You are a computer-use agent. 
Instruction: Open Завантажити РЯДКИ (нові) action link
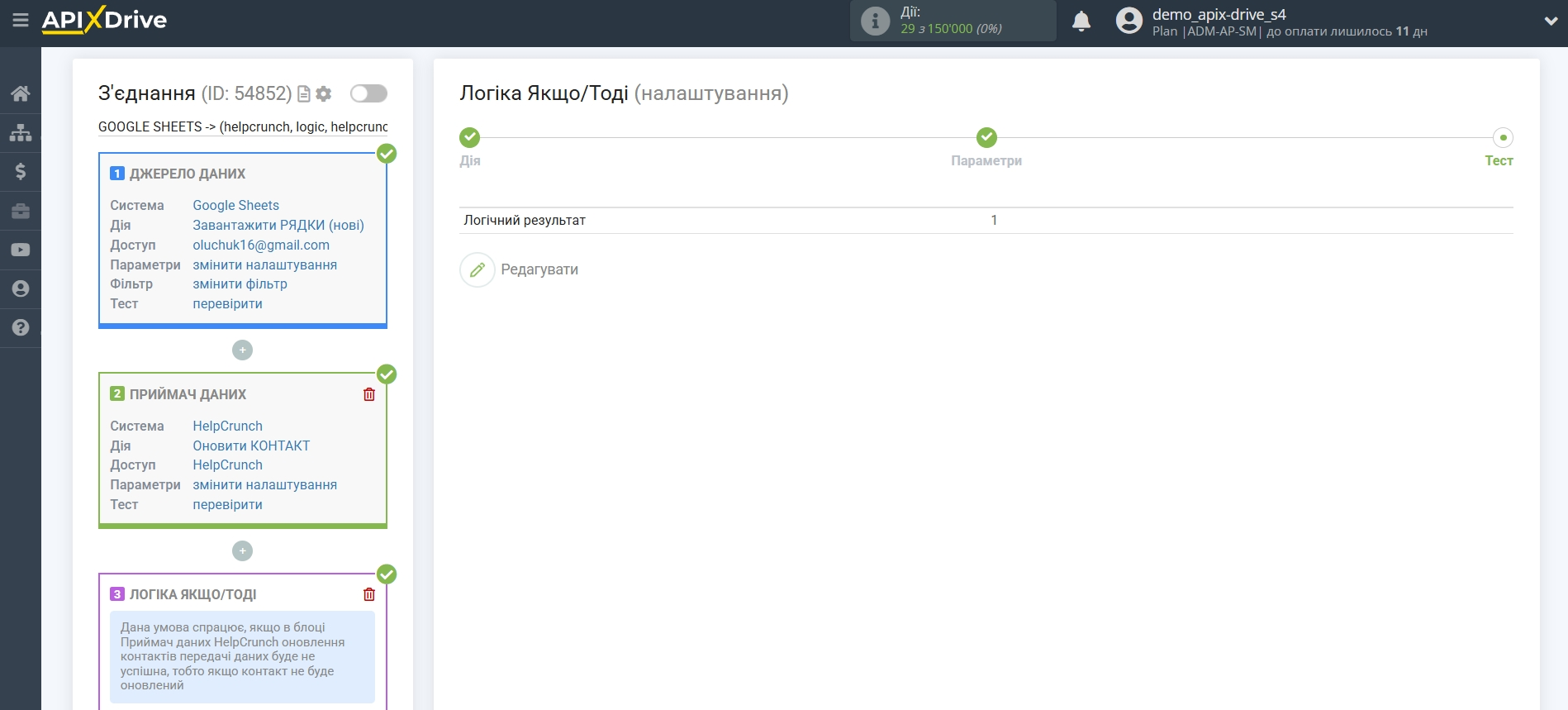click(x=278, y=225)
